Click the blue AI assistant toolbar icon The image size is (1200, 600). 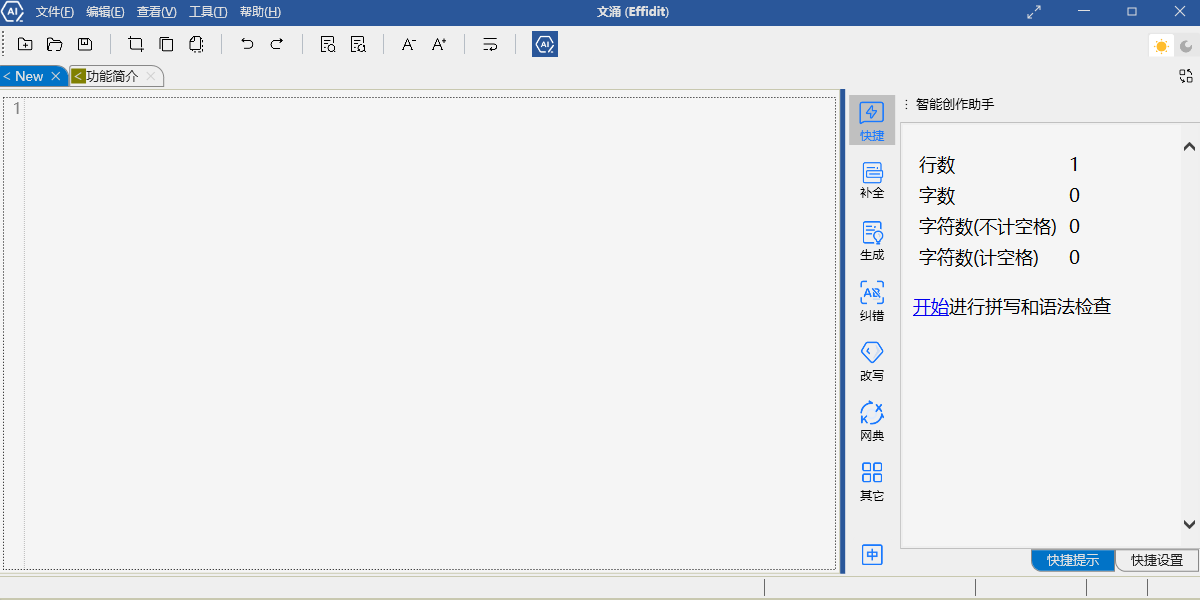click(545, 44)
